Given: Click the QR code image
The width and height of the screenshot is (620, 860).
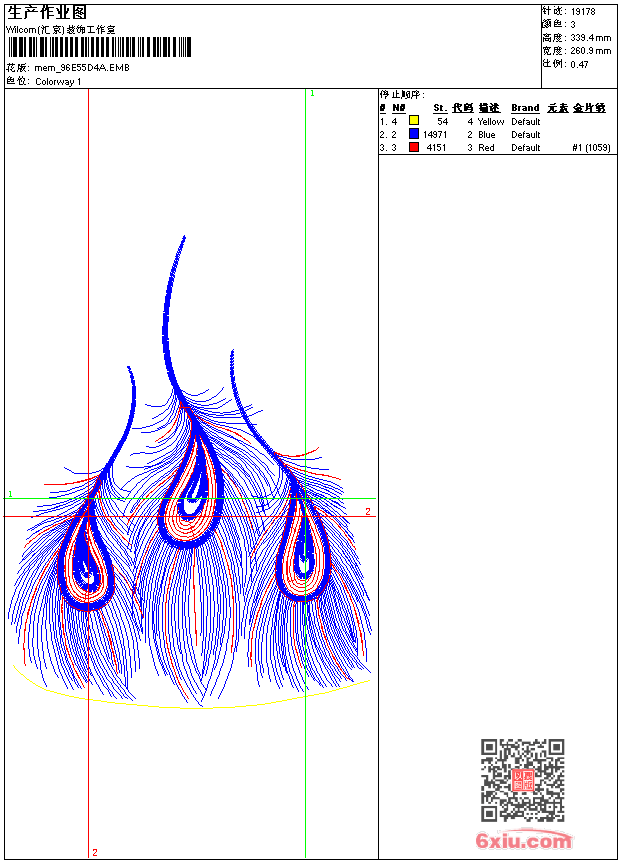Looking at the screenshot, I should tap(522, 780).
